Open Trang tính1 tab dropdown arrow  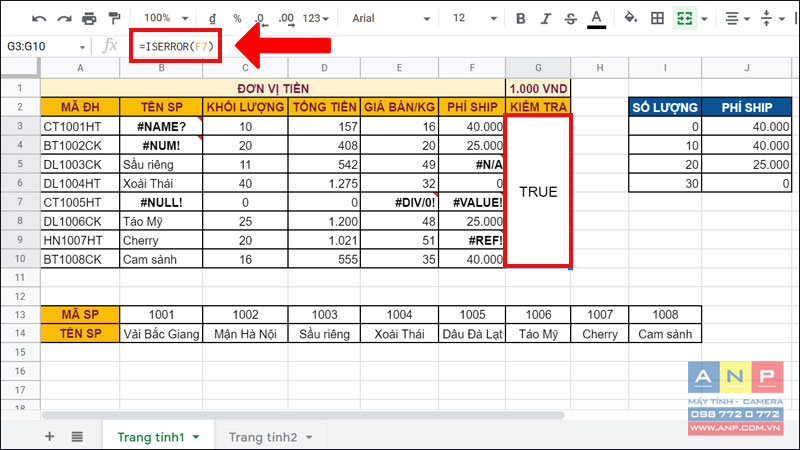click(196, 437)
